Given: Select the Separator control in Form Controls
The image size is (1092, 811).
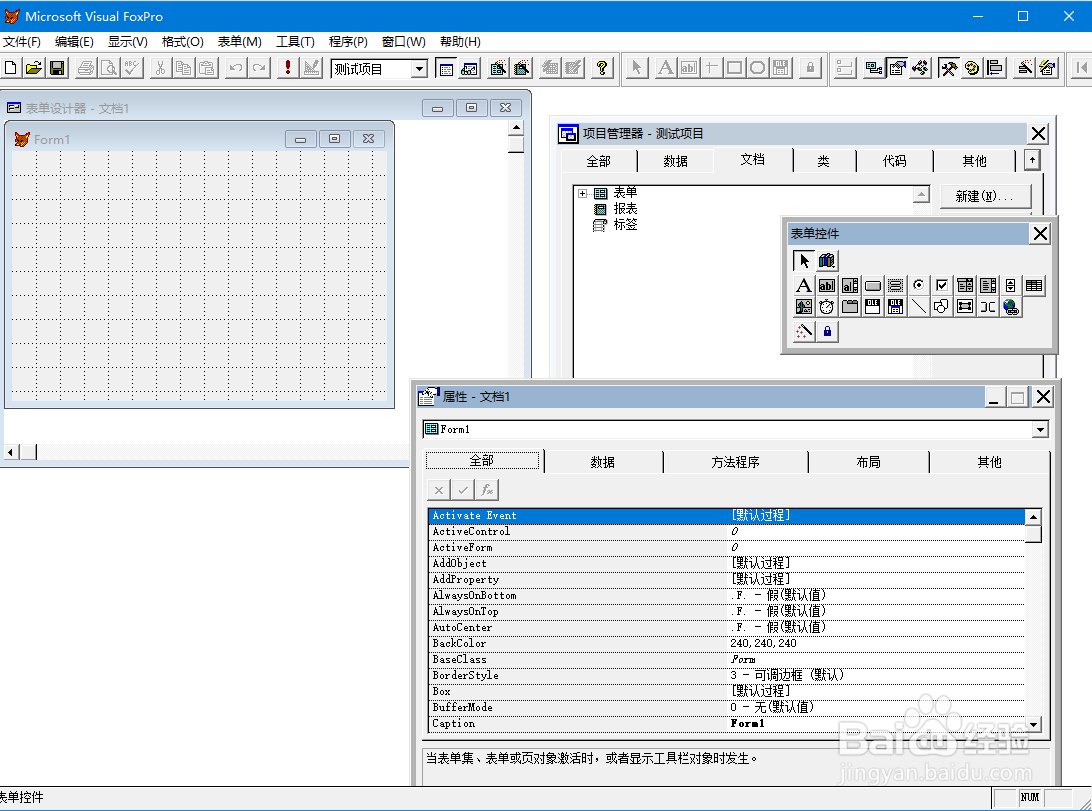Looking at the screenshot, I should (x=988, y=307).
